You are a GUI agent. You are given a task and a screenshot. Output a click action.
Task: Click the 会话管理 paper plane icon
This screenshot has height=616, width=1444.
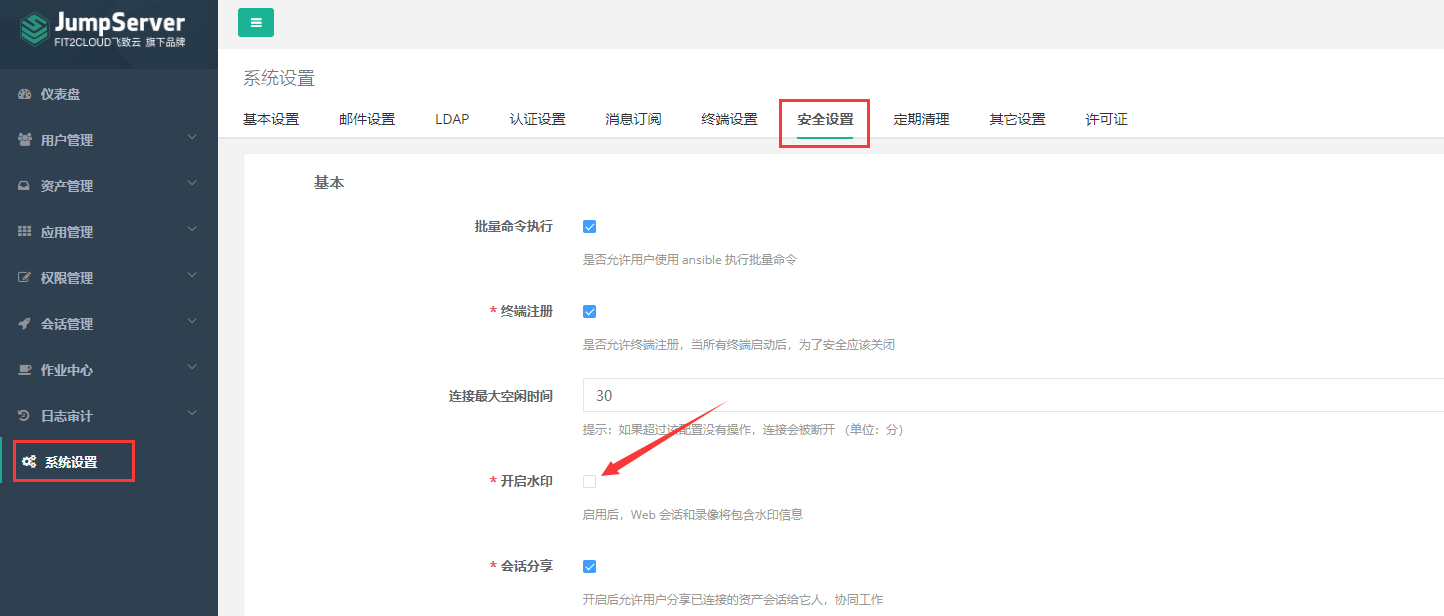point(27,323)
